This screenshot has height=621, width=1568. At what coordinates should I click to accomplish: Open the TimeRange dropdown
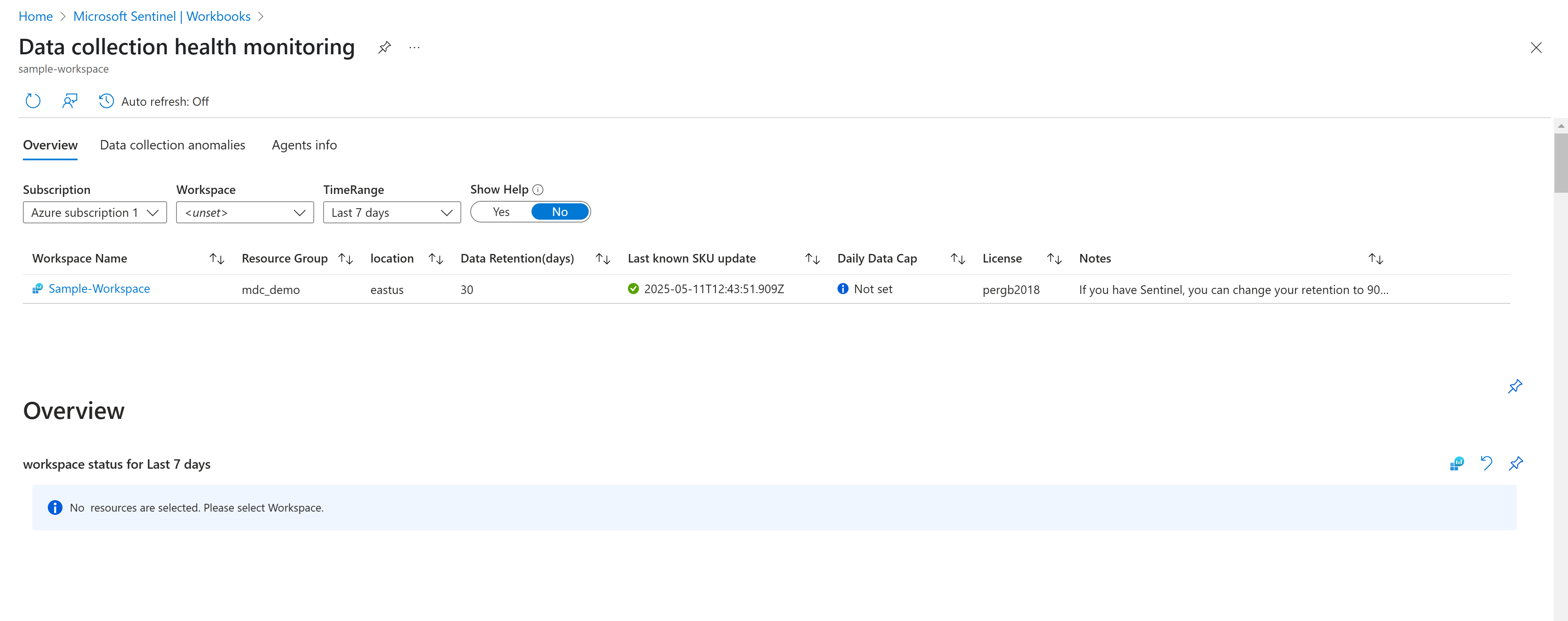(x=391, y=212)
